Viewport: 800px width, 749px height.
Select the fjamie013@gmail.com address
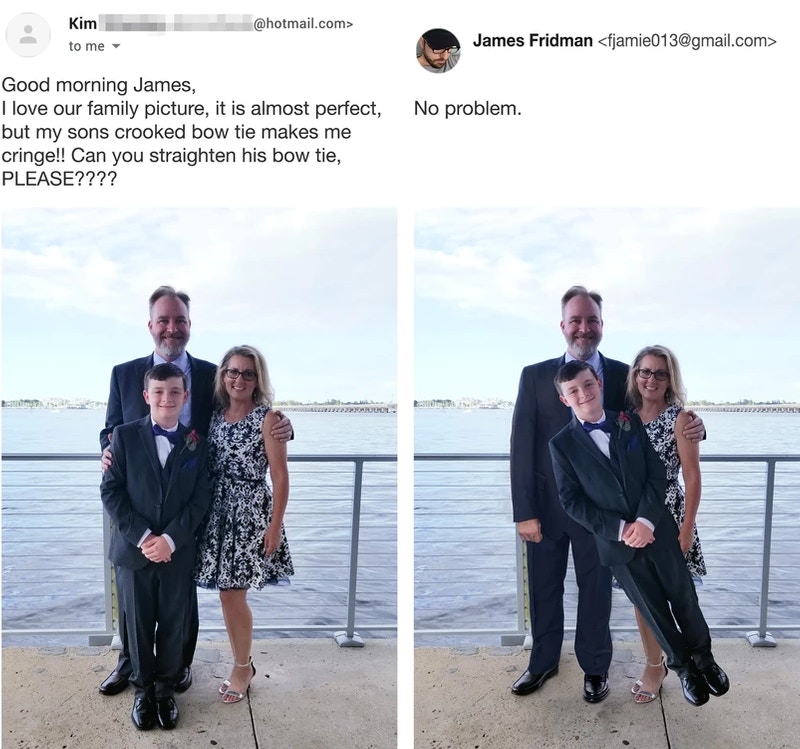(686, 40)
